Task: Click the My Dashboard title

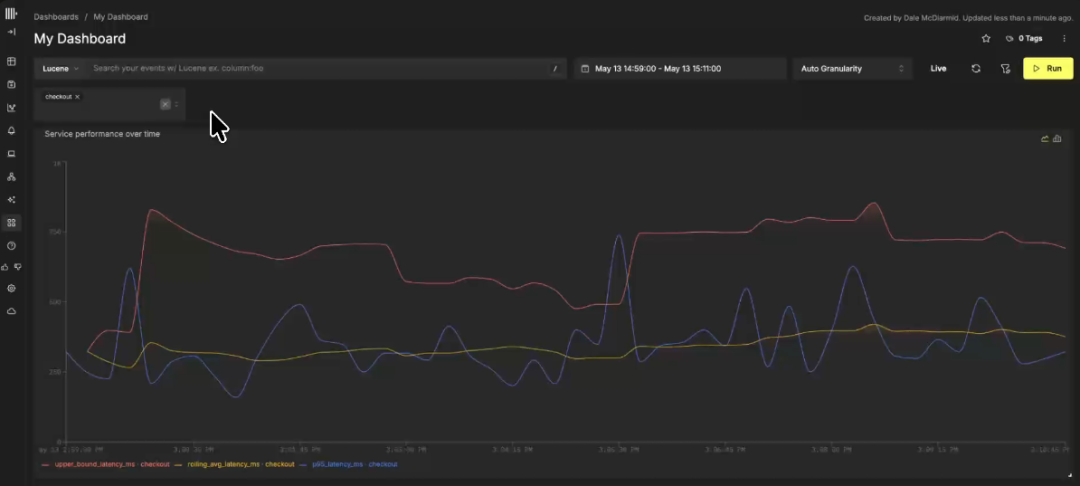Action: click(80, 39)
